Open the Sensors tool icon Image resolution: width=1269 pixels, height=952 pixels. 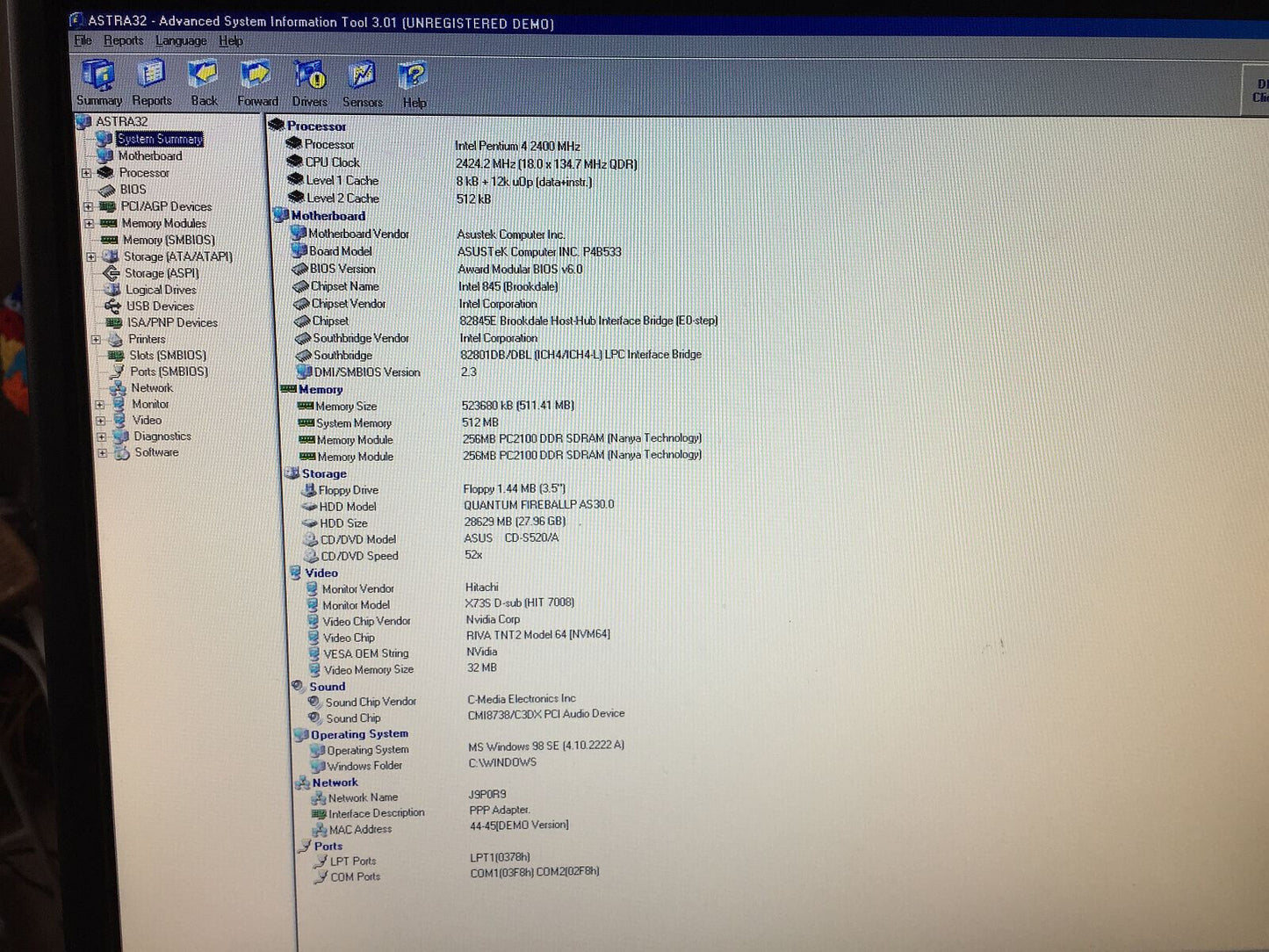(362, 77)
